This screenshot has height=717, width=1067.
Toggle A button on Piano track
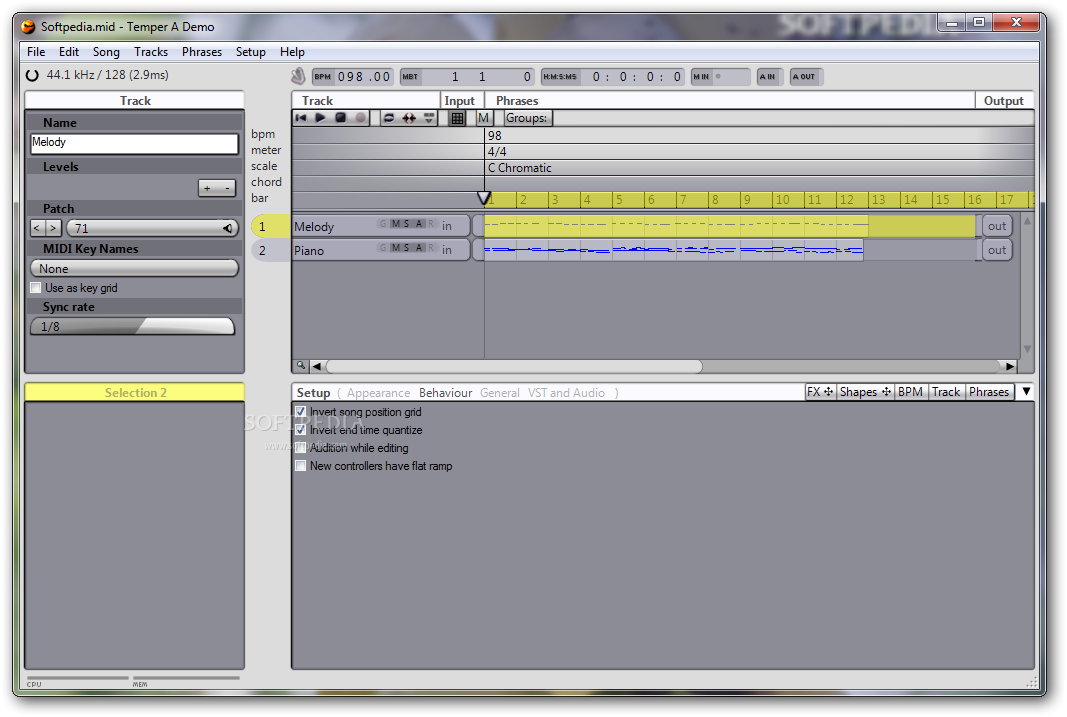click(420, 248)
